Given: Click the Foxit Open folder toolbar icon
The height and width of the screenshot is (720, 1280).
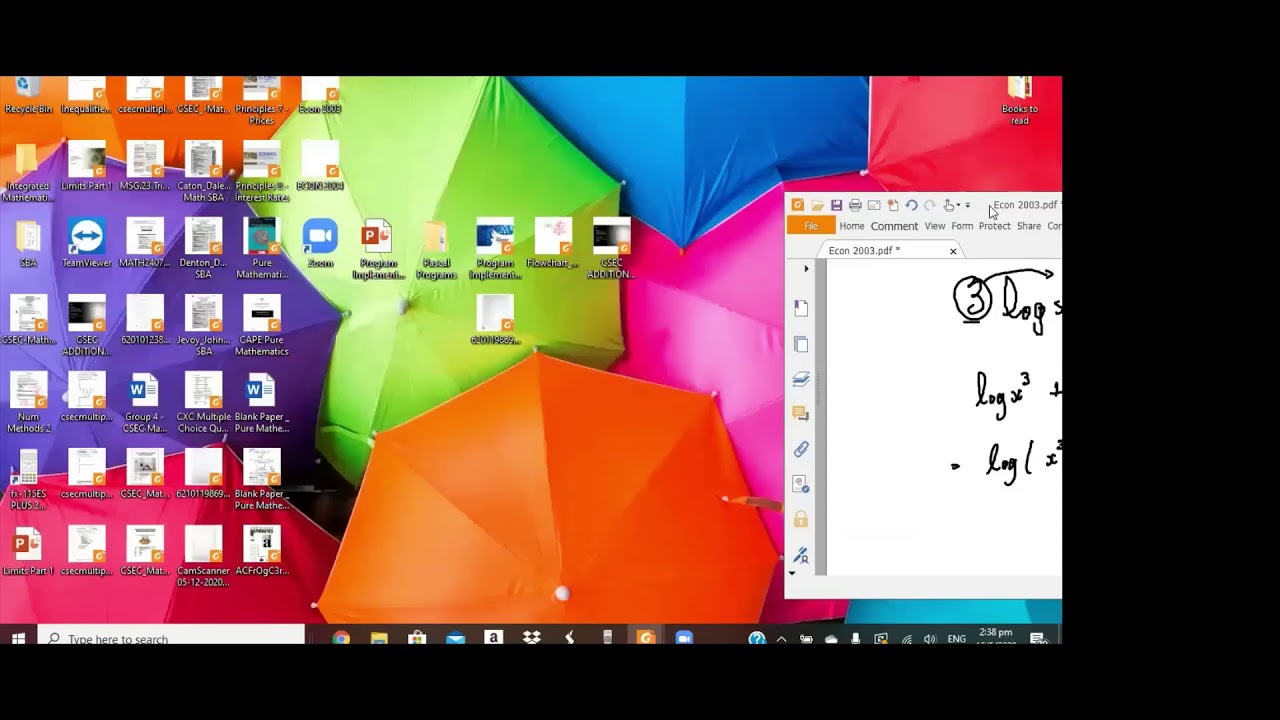Looking at the screenshot, I should click(x=817, y=205).
